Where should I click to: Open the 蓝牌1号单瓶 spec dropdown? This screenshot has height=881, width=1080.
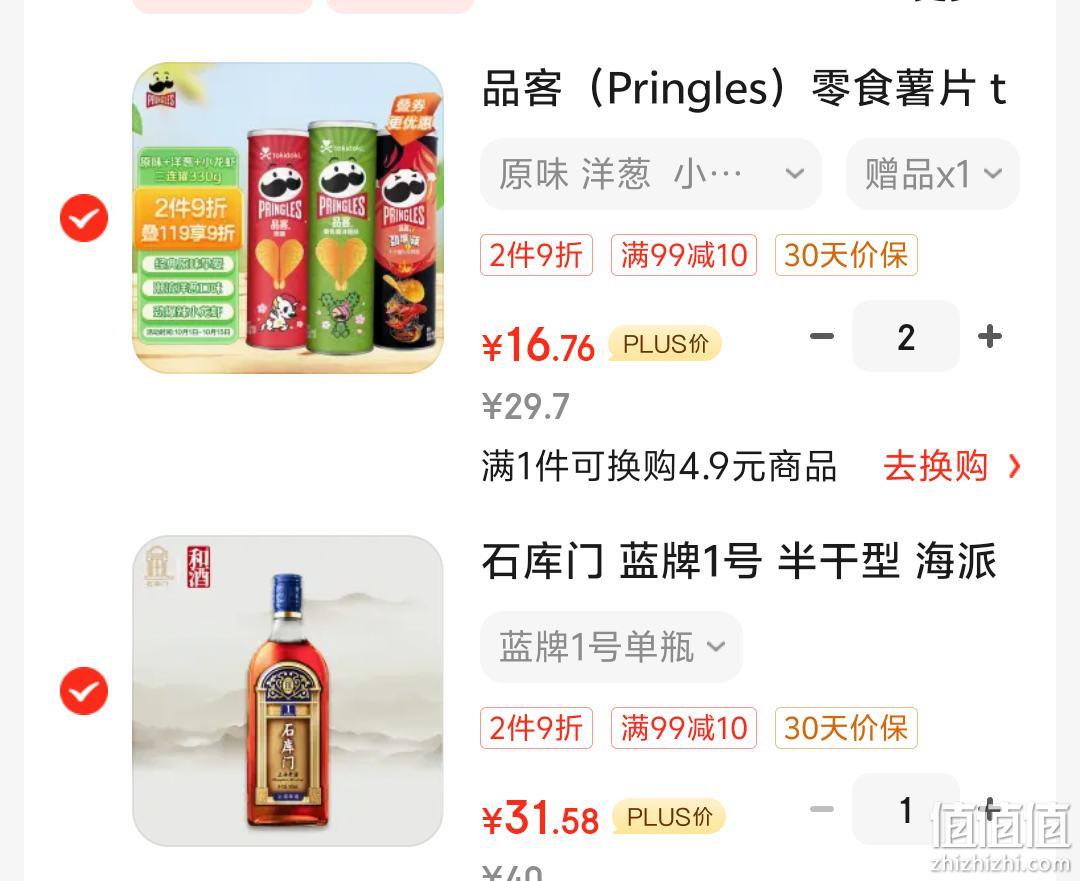pyautogui.click(x=612, y=647)
